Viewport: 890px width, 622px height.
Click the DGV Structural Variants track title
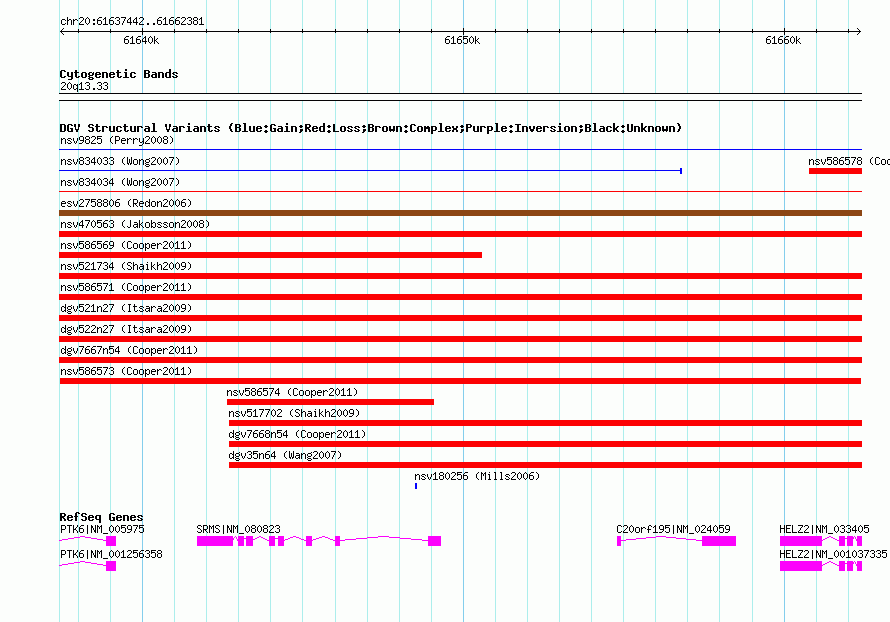pyautogui.click(x=371, y=128)
